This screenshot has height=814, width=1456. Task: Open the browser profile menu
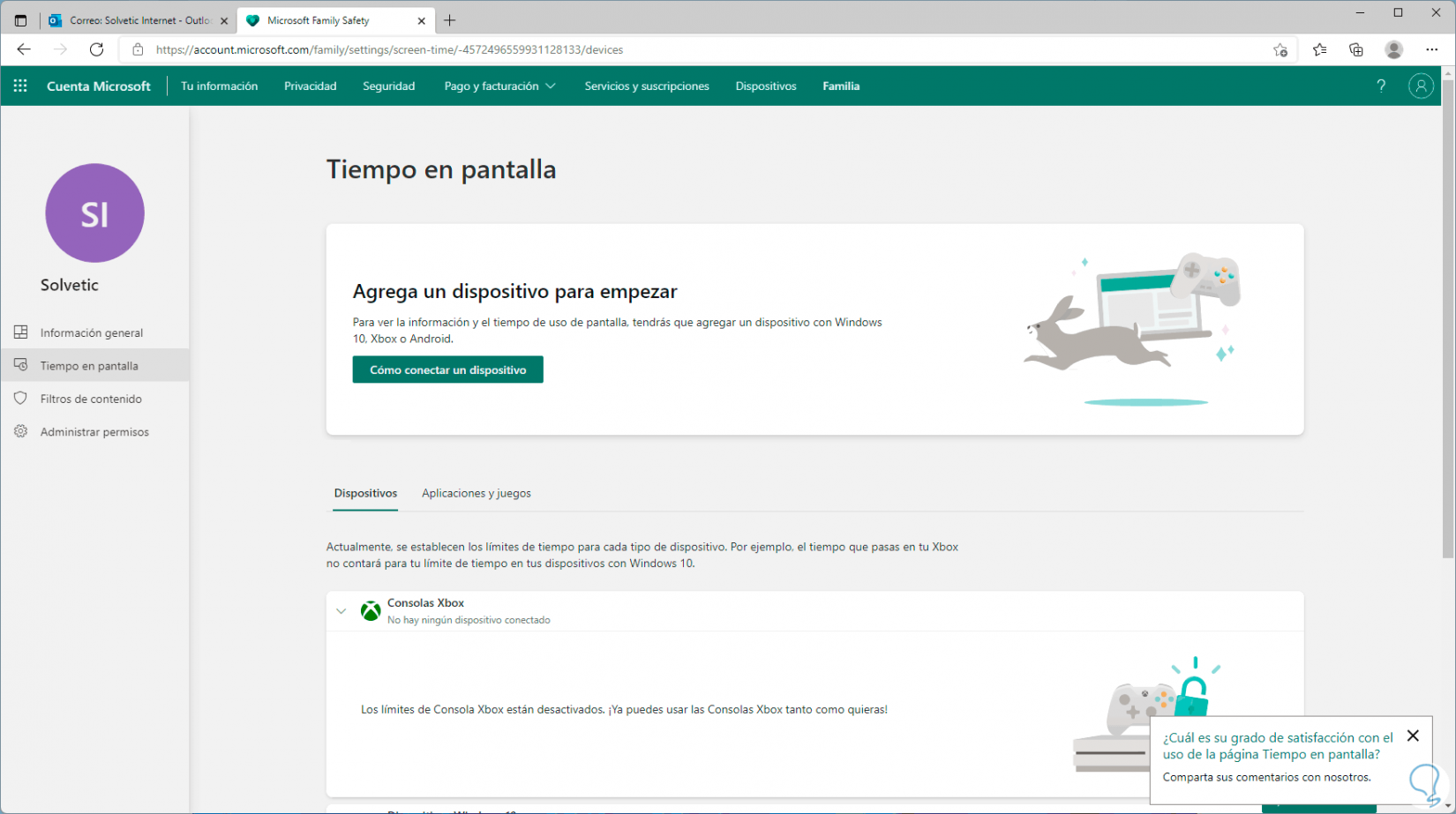1394,49
